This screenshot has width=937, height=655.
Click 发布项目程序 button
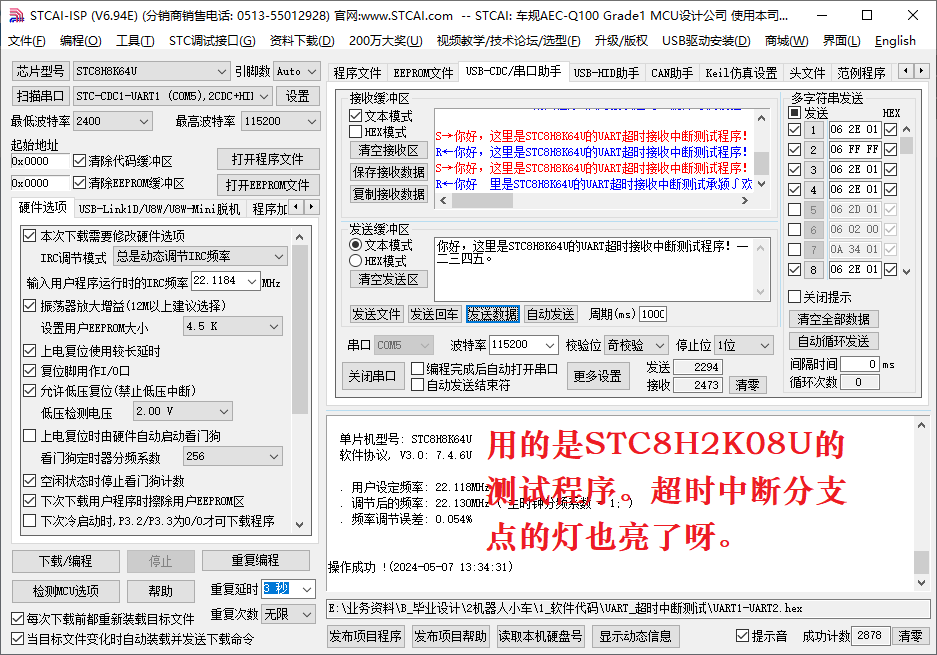[x=366, y=636]
